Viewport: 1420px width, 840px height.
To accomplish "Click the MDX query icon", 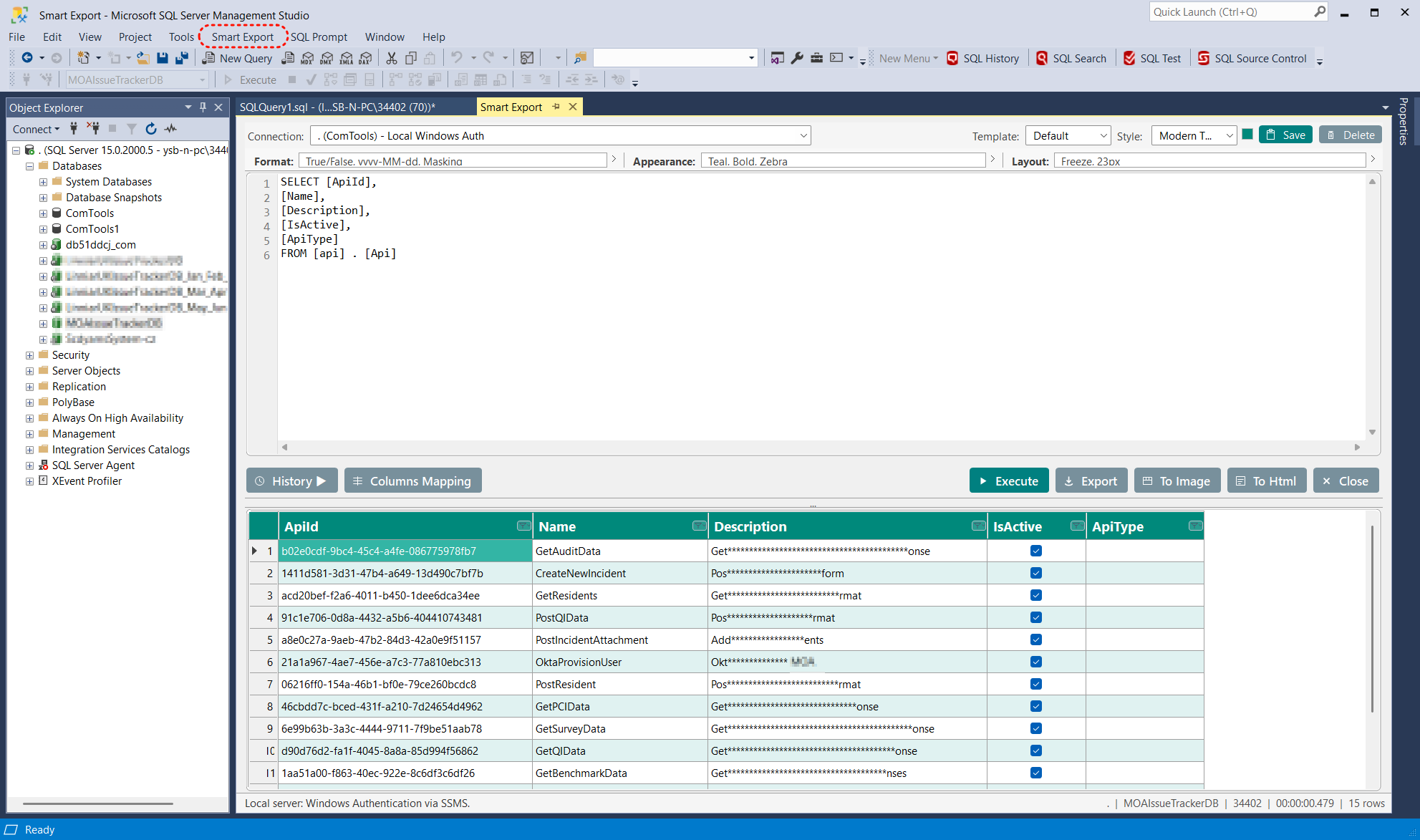I will (x=307, y=58).
